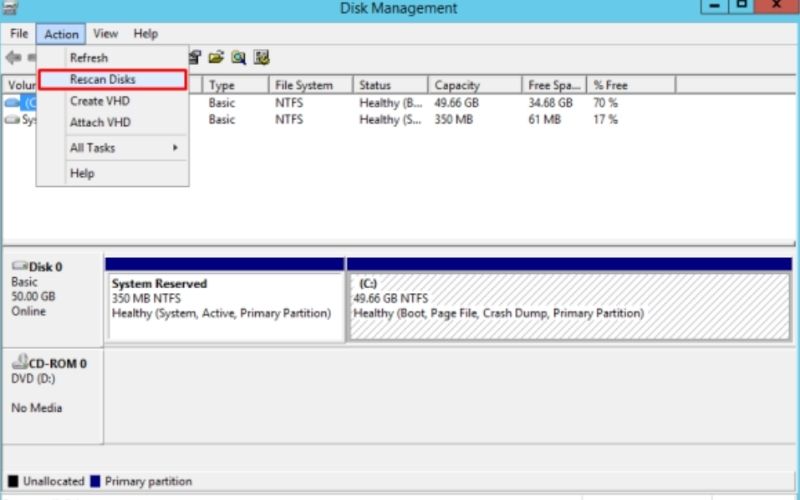Click the 61 MB free space cell
The height and width of the screenshot is (500, 800).
[544, 119]
